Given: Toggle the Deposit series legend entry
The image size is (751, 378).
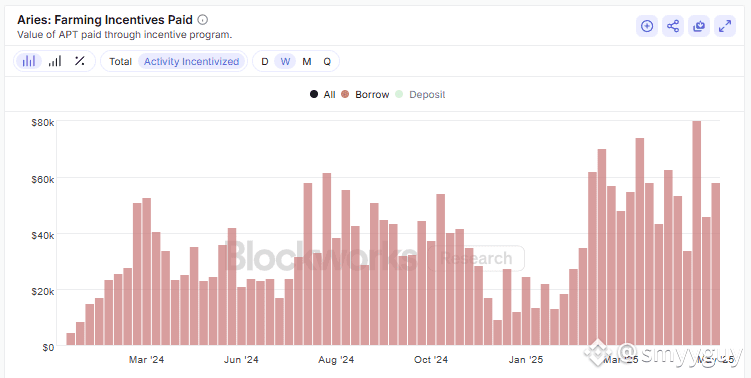Looking at the screenshot, I should [x=420, y=94].
